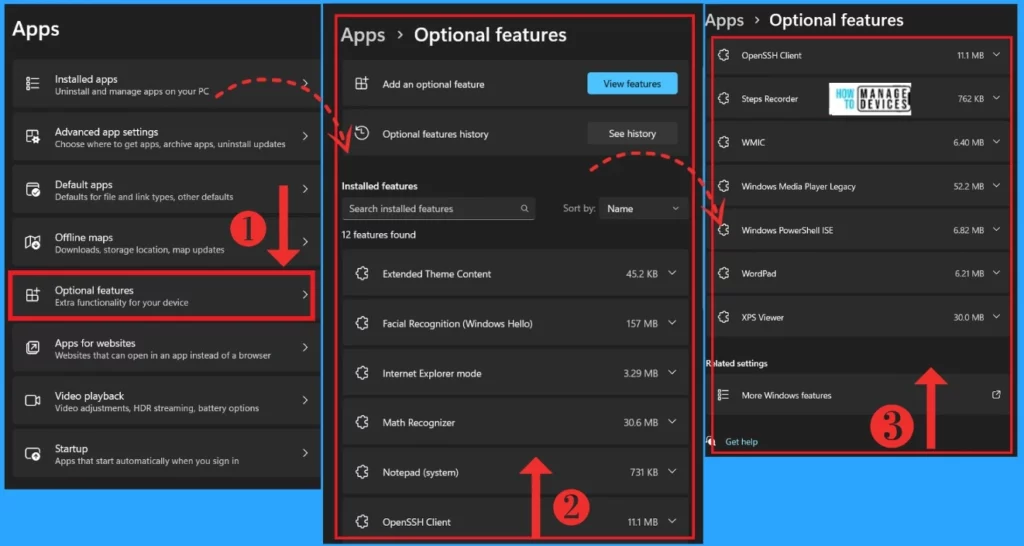Screen dimensions: 1024x546
Task: Click the View features button
Action: click(x=632, y=84)
